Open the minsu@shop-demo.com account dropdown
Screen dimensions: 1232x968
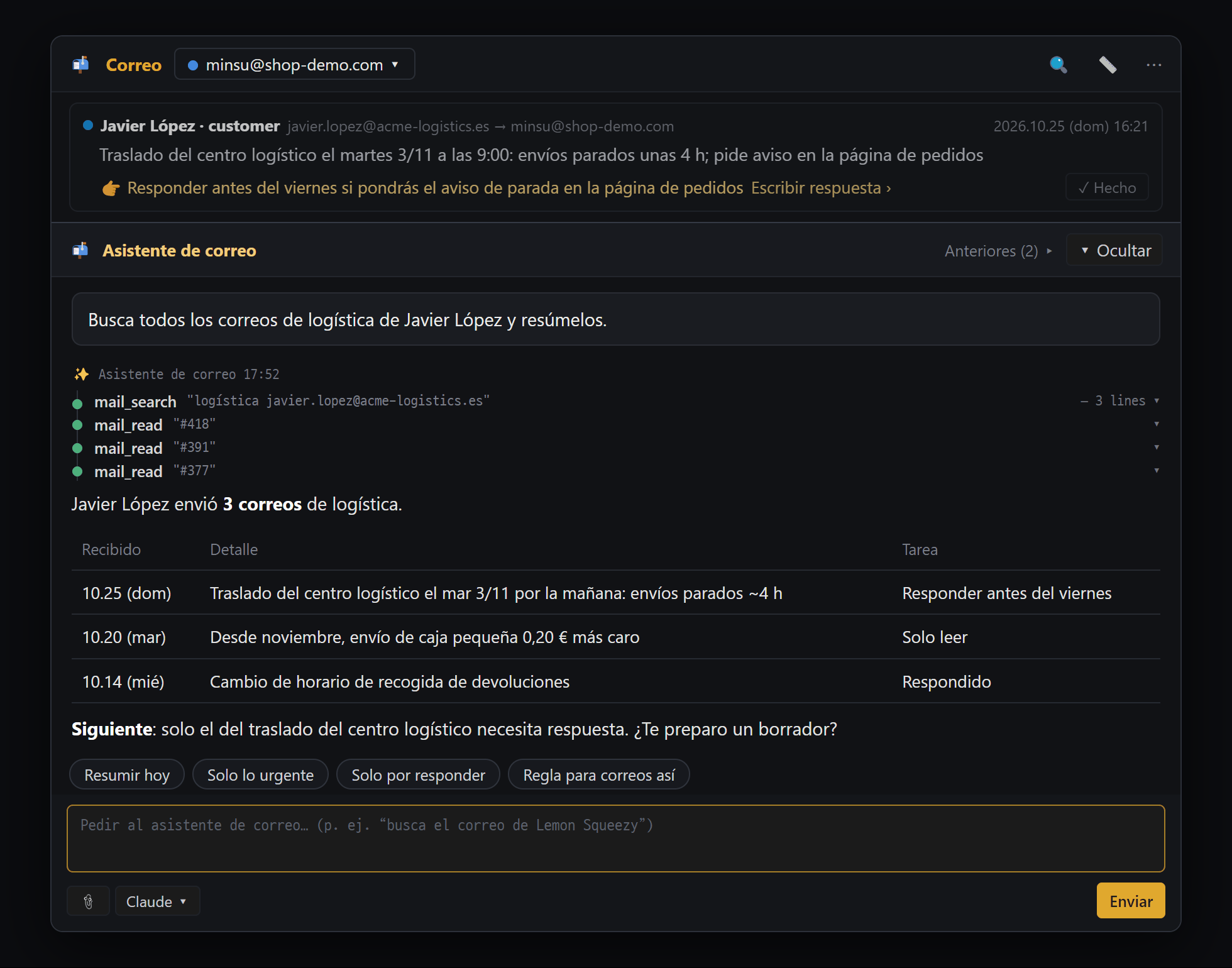(x=294, y=65)
